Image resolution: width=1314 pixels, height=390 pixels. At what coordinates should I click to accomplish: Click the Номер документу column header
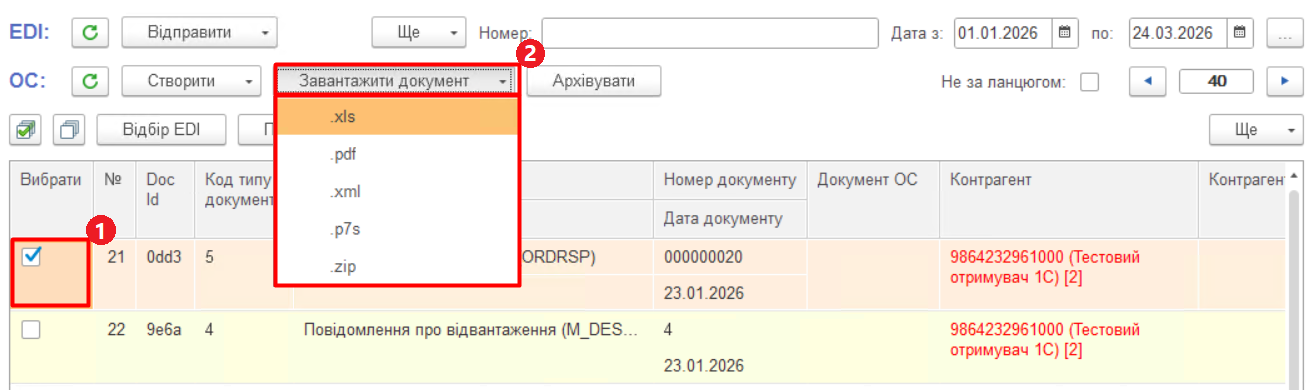729,180
